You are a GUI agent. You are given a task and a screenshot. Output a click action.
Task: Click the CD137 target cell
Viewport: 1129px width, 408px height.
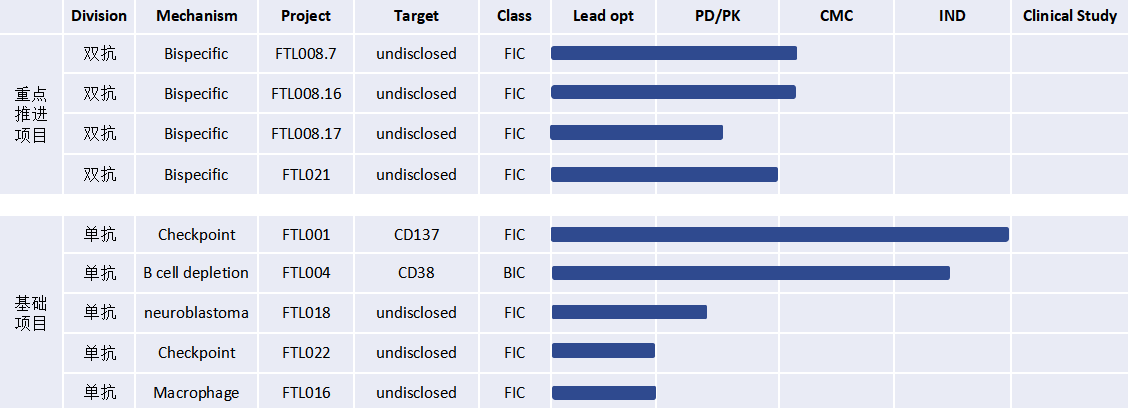(416, 235)
